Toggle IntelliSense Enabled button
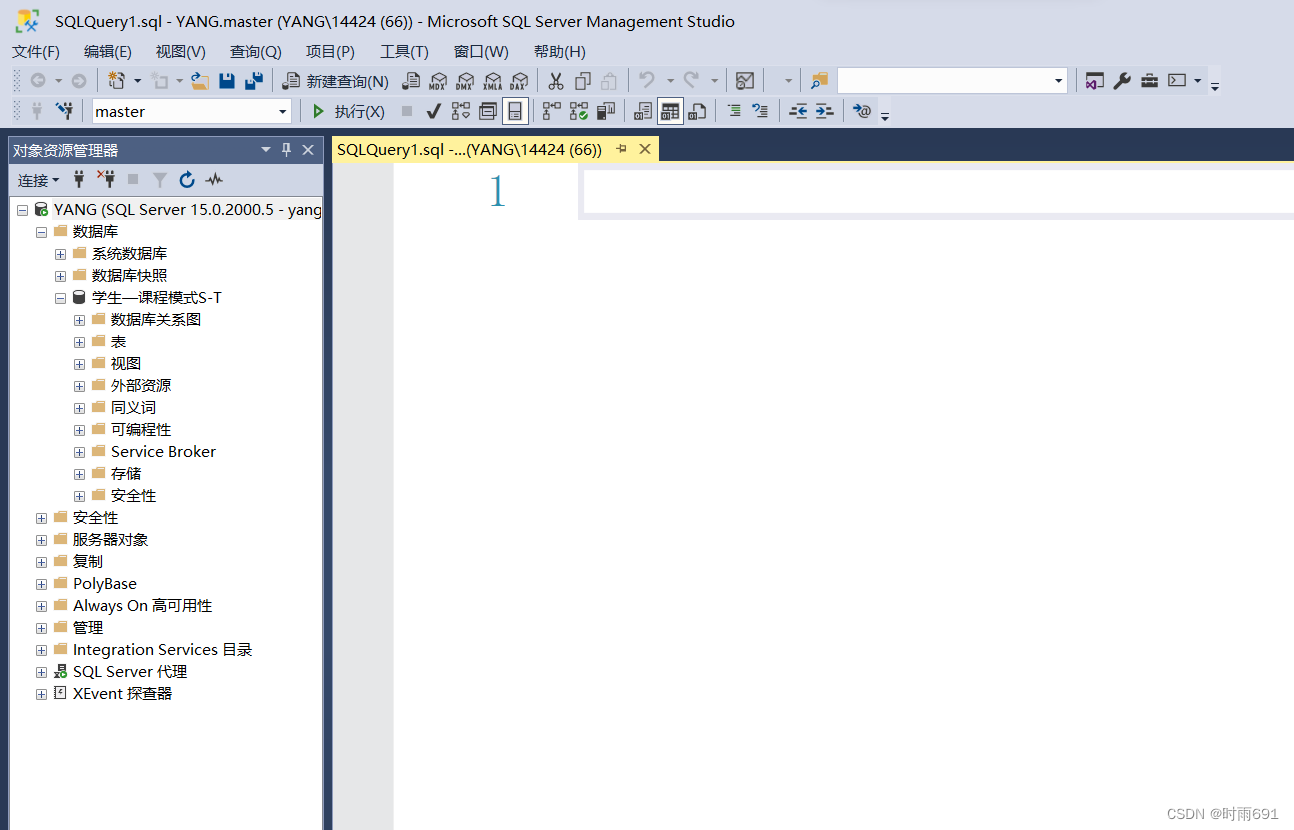 [515, 111]
